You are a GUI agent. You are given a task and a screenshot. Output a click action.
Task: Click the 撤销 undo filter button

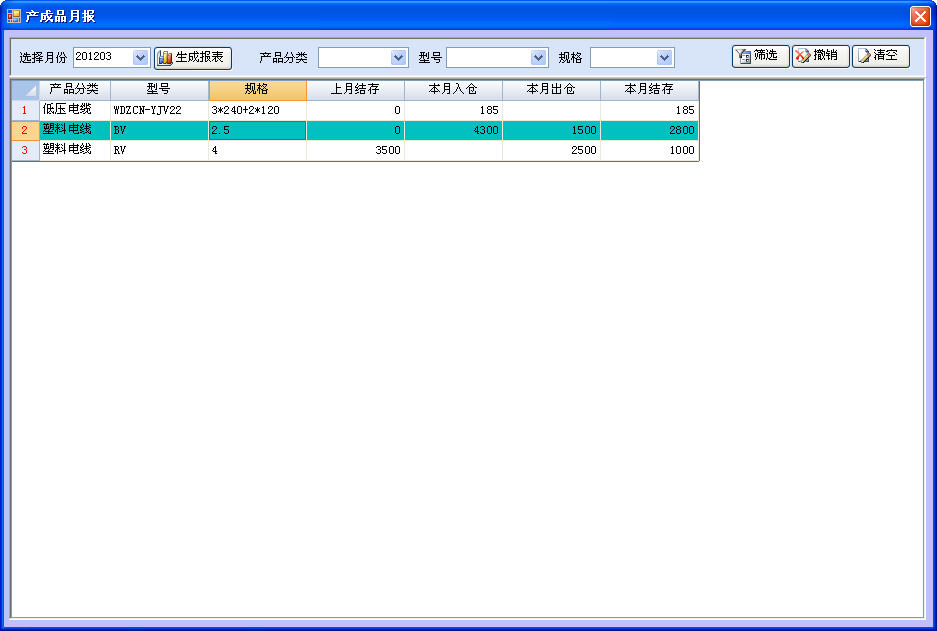point(820,56)
